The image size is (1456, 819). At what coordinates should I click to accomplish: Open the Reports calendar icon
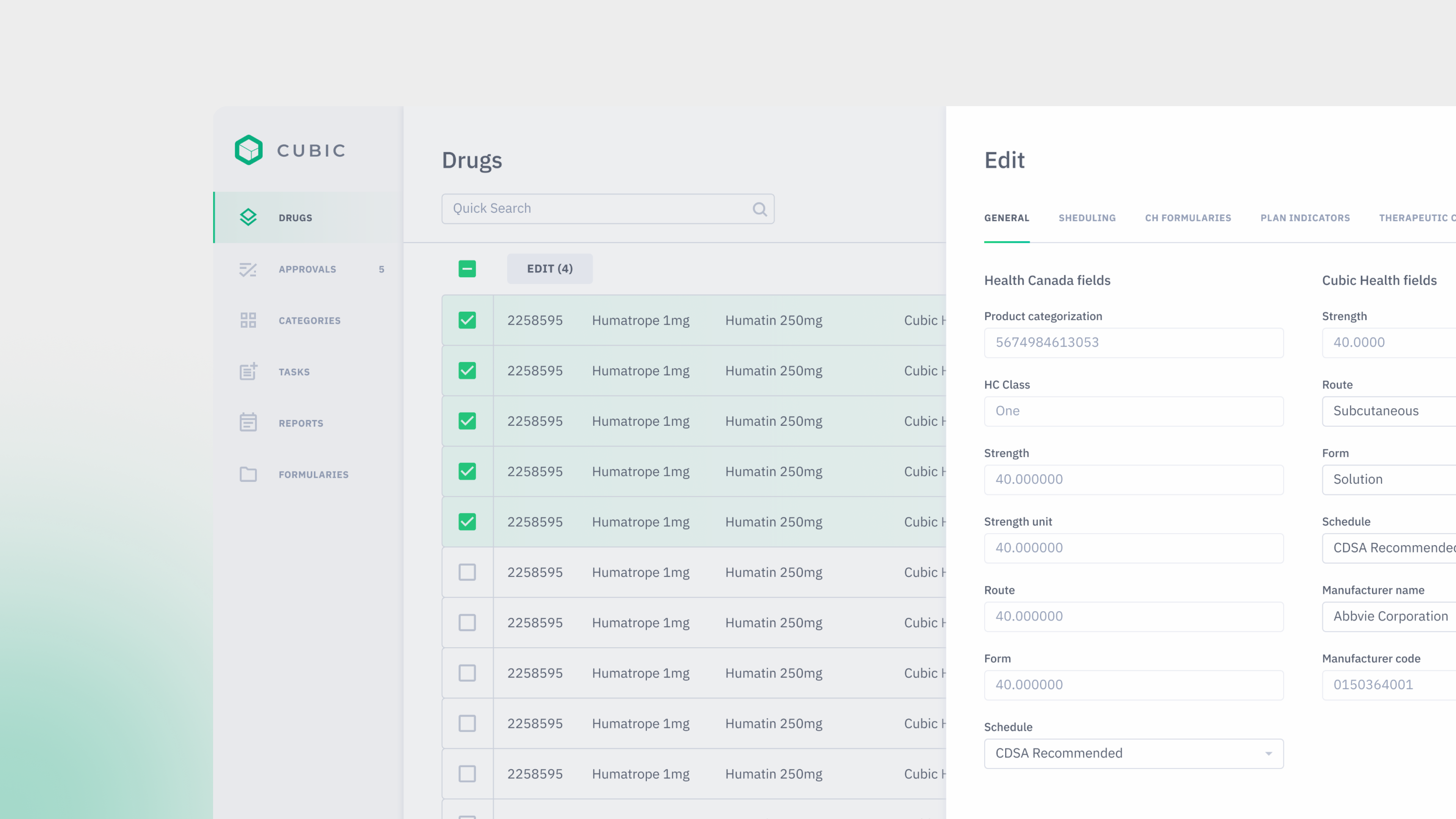coord(248,422)
